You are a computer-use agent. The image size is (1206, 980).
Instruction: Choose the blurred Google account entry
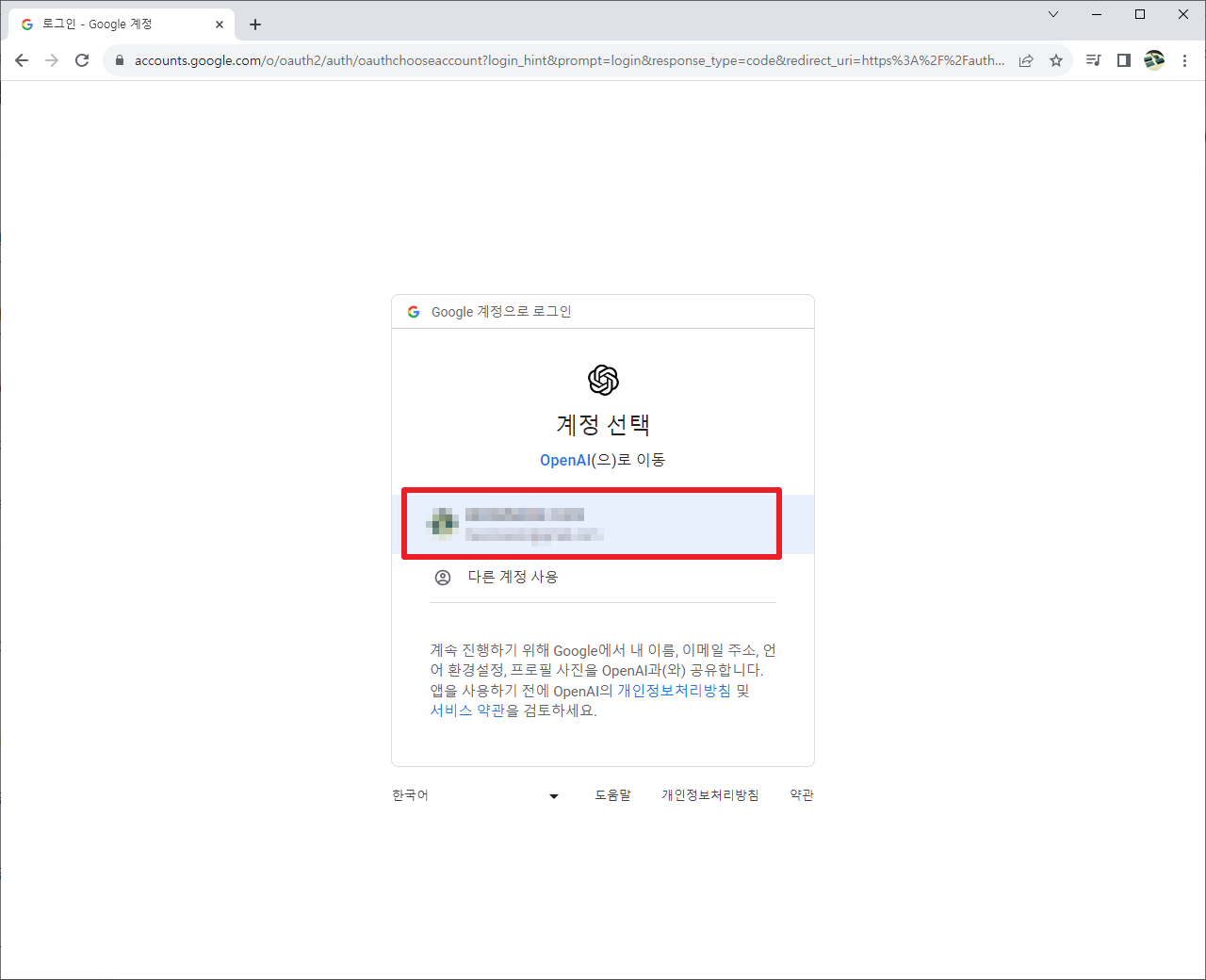click(603, 524)
